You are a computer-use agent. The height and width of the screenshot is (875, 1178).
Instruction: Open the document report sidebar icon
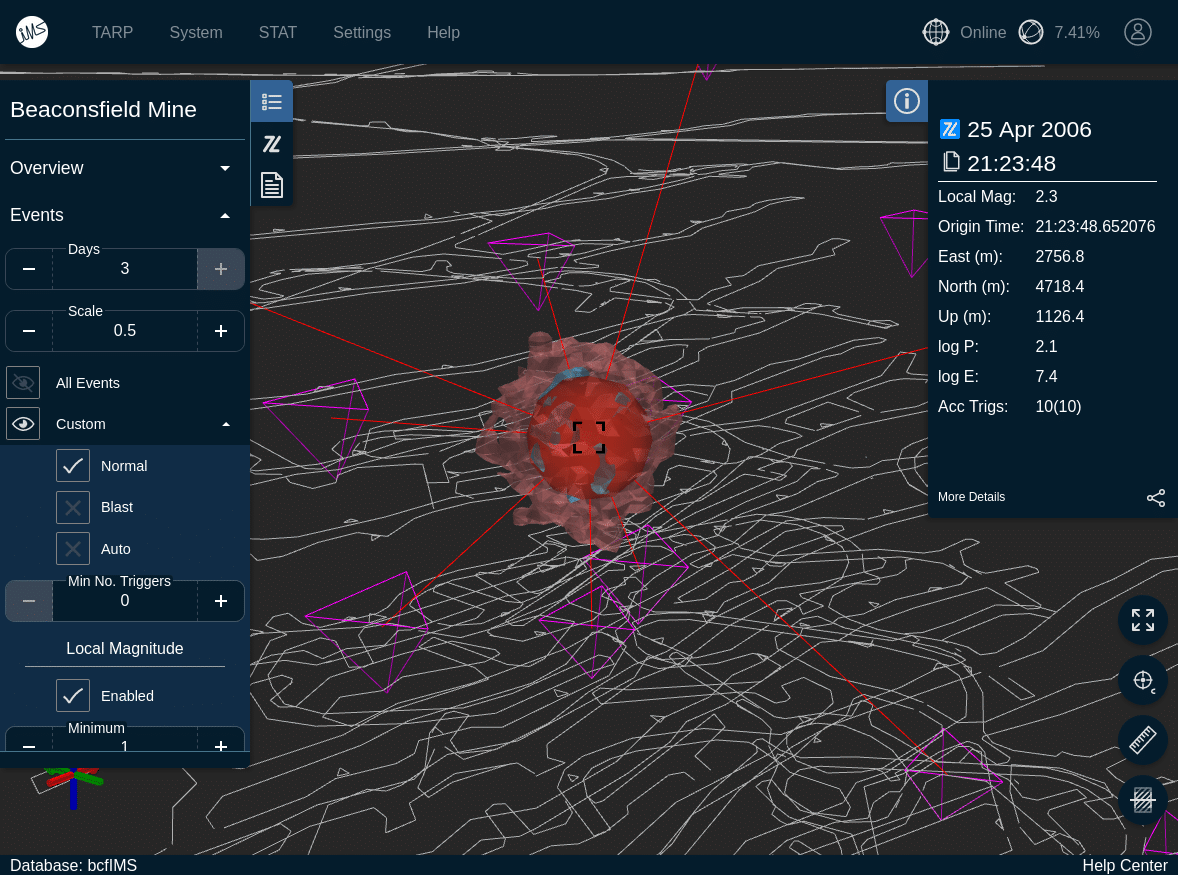[272, 185]
